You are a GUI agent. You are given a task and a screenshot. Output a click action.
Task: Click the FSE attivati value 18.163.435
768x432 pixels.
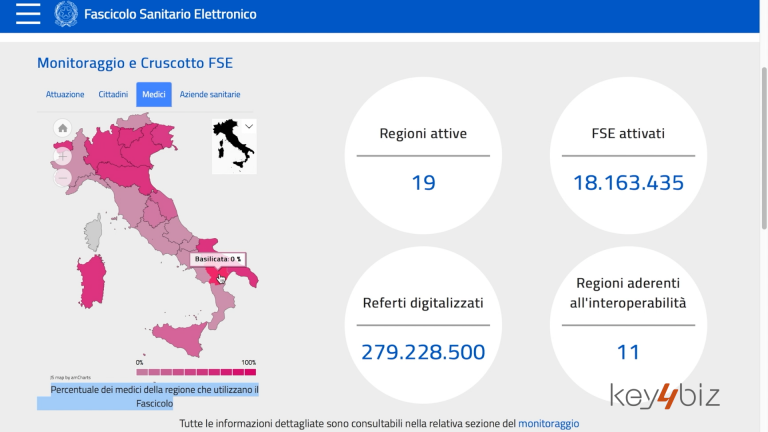pos(628,183)
